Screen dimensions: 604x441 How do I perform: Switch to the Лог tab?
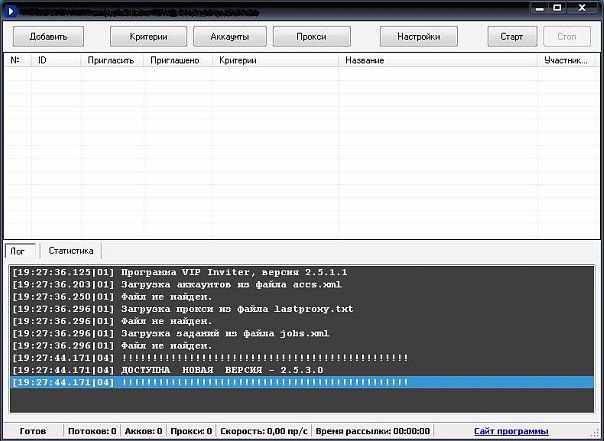(x=18, y=251)
